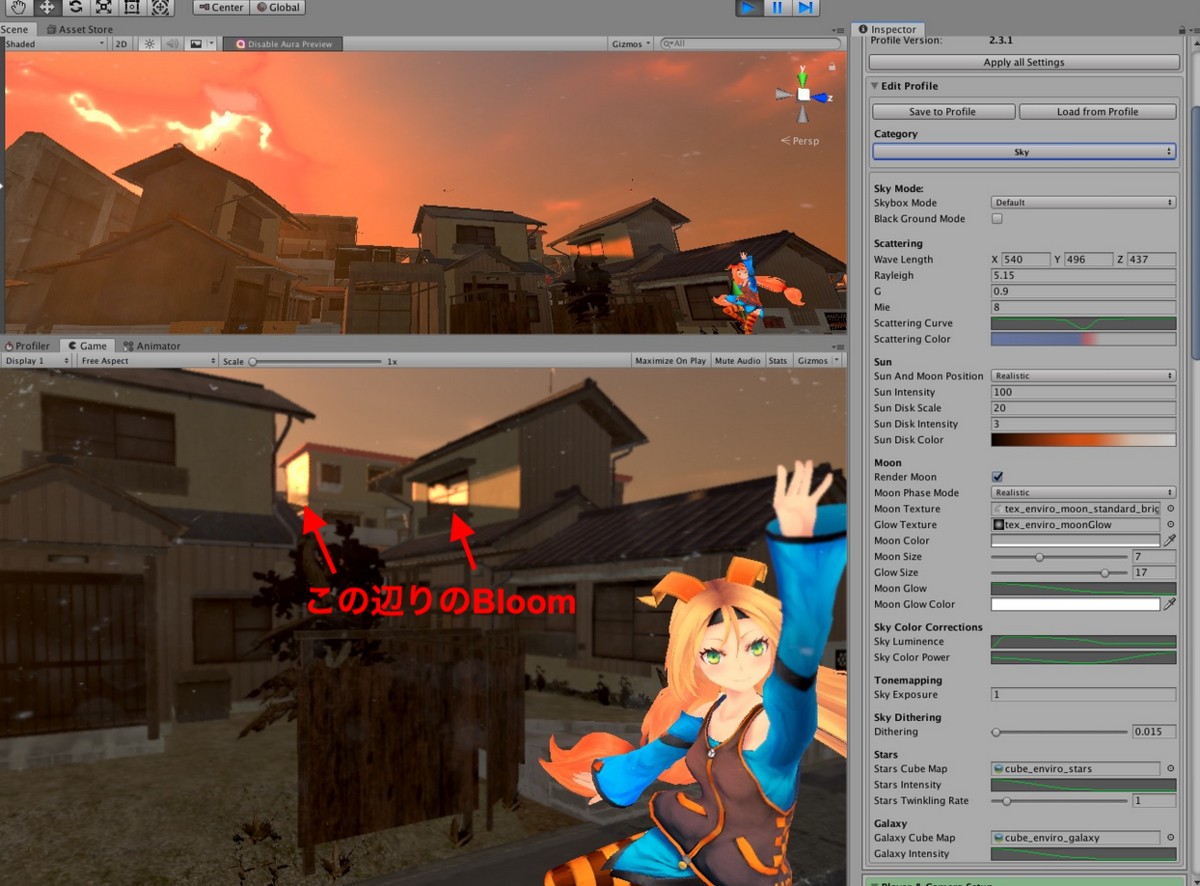This screenshot has width=1200, height=886.
Task: Toggle scene effects image icon
Action: tap(195, 44)
